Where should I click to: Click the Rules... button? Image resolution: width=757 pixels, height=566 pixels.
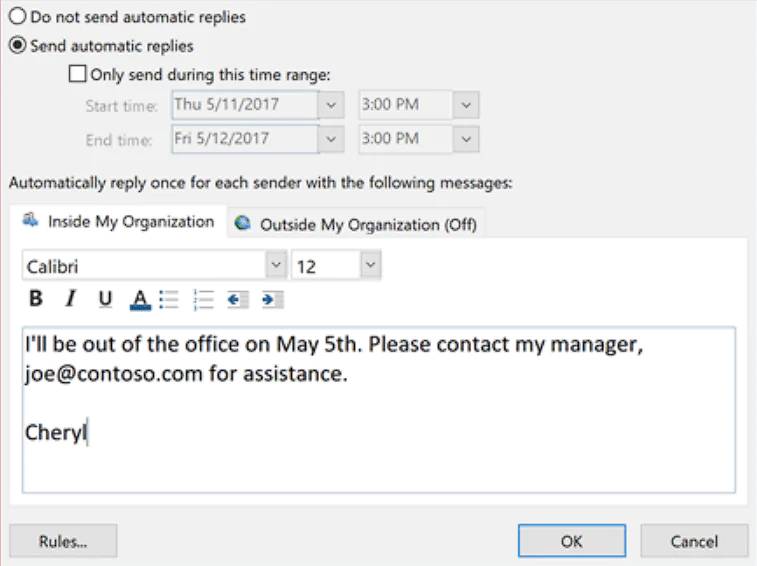point(63,541)
